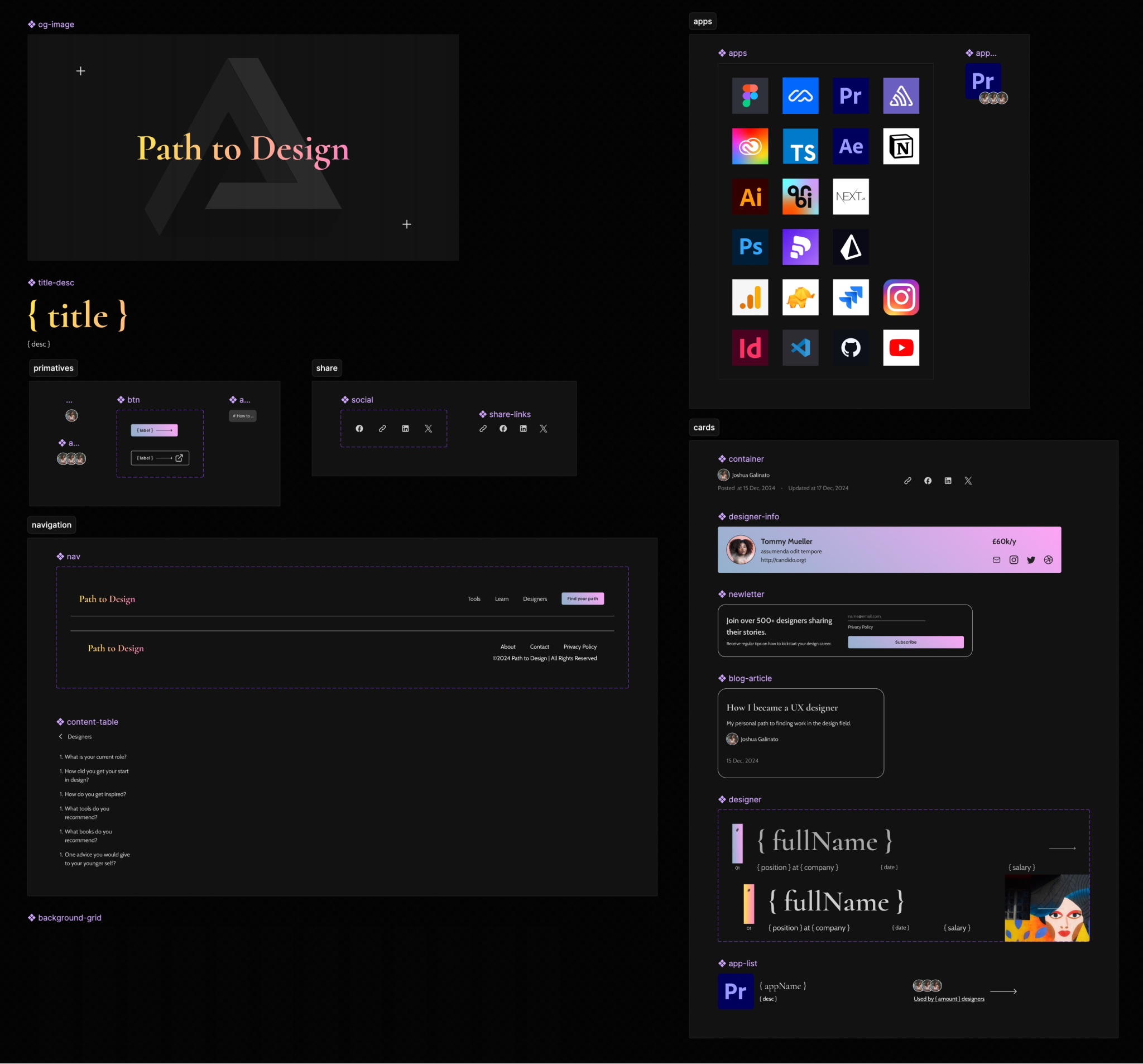Click the '# How to ...' tag chip

point(243,416)
